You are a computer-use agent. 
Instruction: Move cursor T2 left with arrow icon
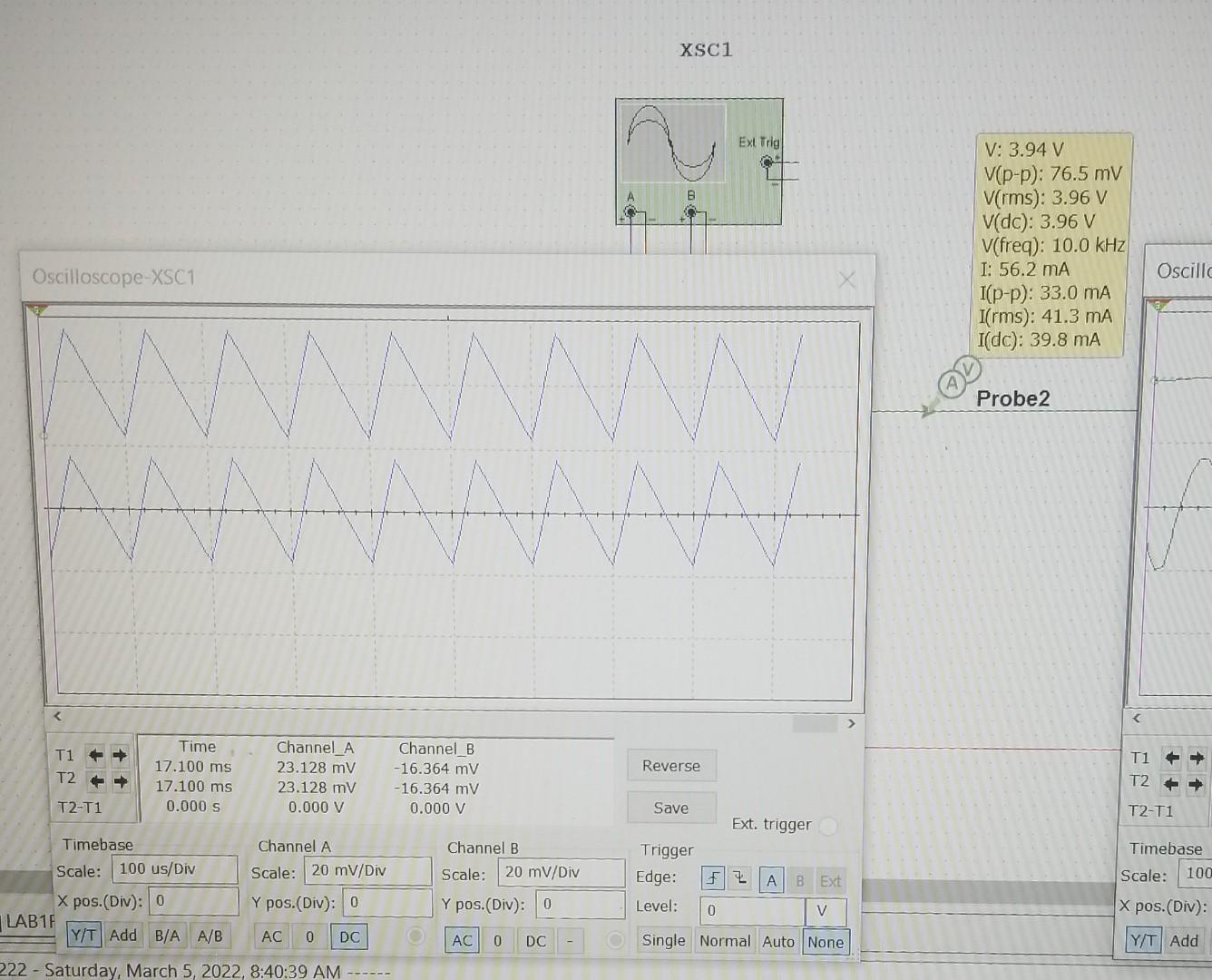[94, 780]
